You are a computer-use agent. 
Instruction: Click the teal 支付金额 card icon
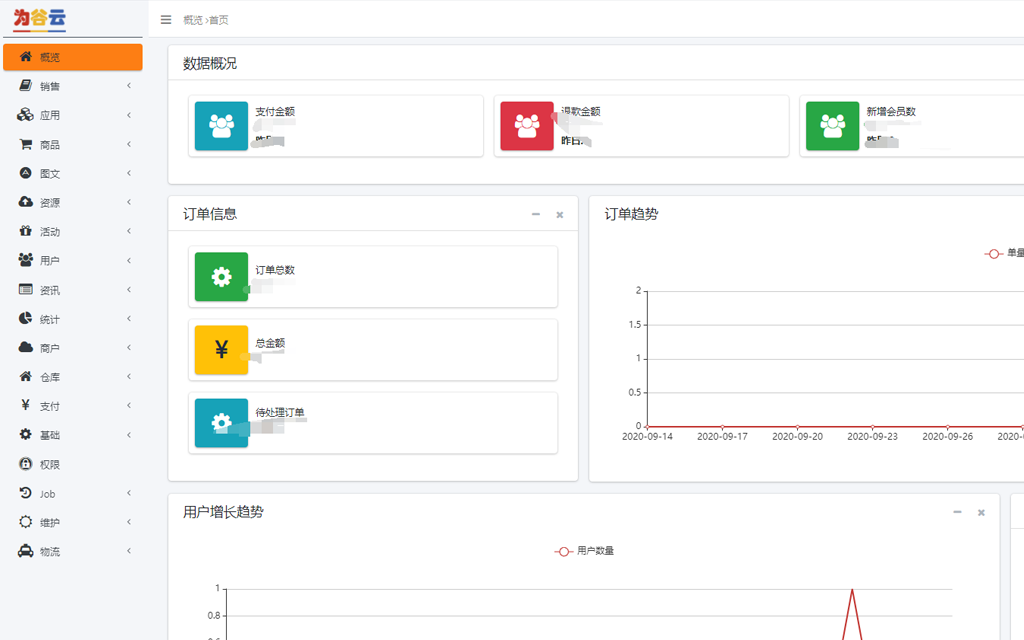click(x=221, y=126)
